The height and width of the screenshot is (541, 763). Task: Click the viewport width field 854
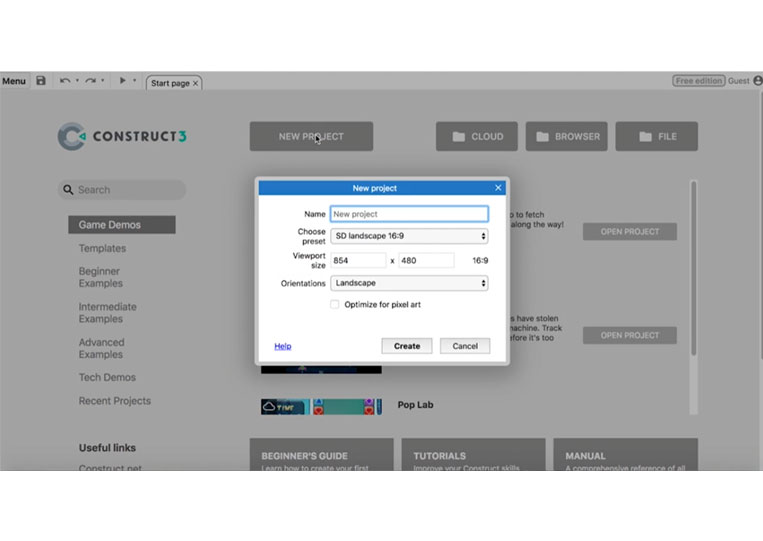pyautogui.click(x=358, y=261)
